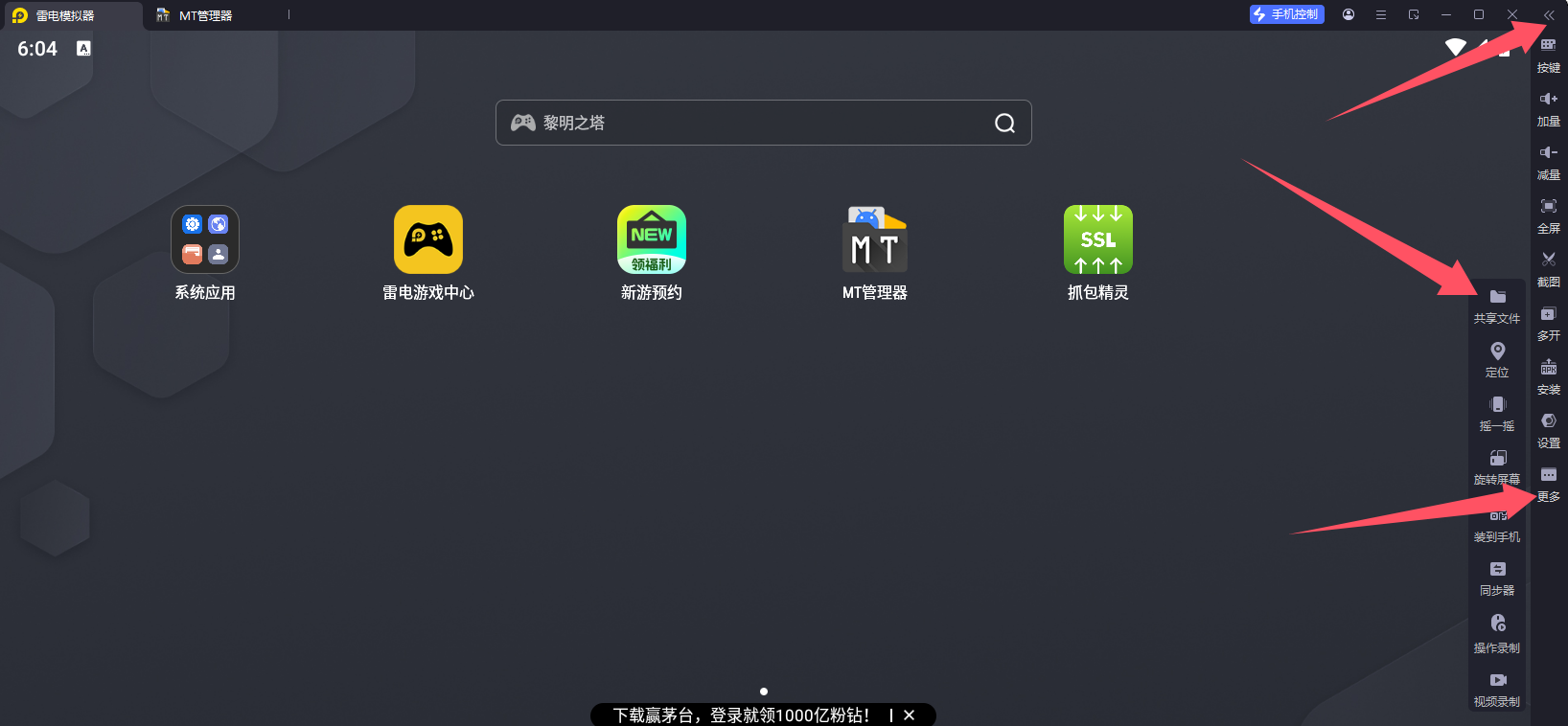
Task: Open 设置 emulator settings
Action: tap(1549, 431)
